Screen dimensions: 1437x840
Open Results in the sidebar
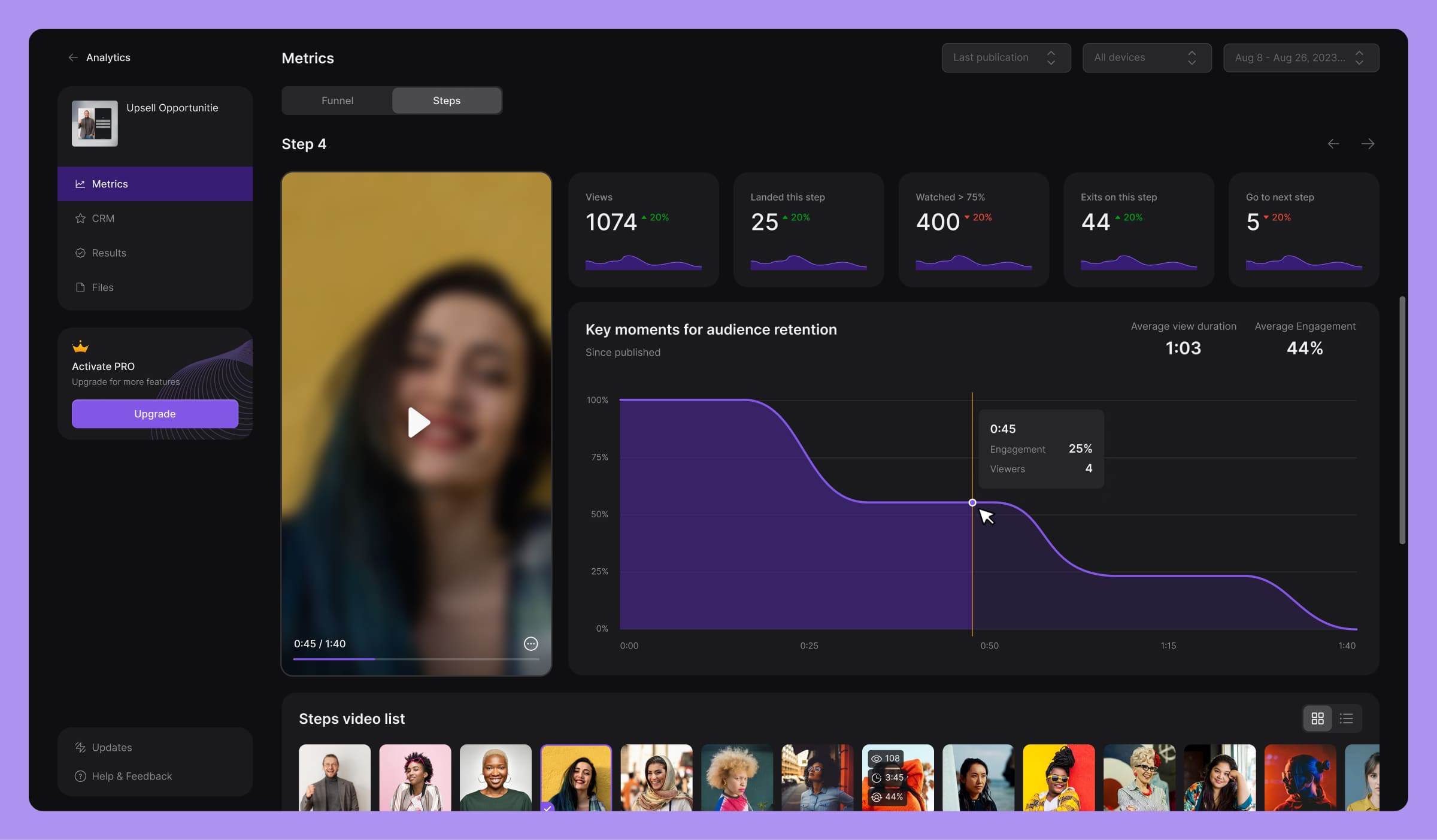point(109,253)
